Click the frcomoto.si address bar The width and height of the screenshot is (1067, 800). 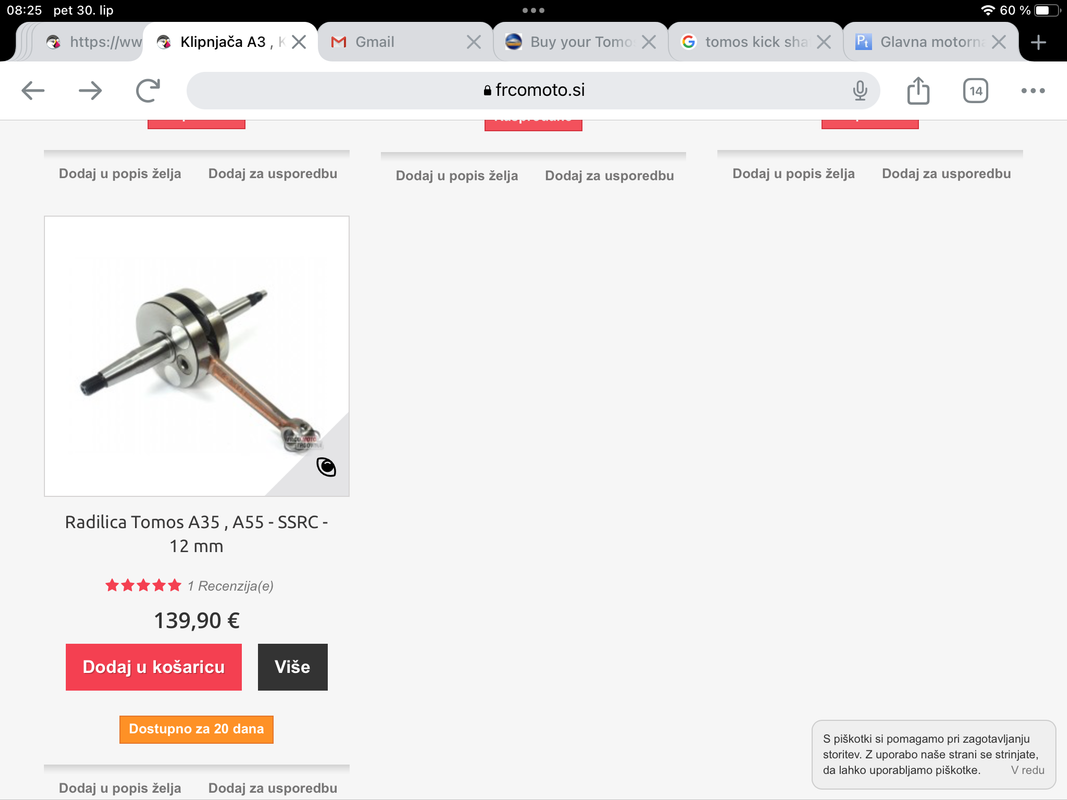tap(534, 90)
